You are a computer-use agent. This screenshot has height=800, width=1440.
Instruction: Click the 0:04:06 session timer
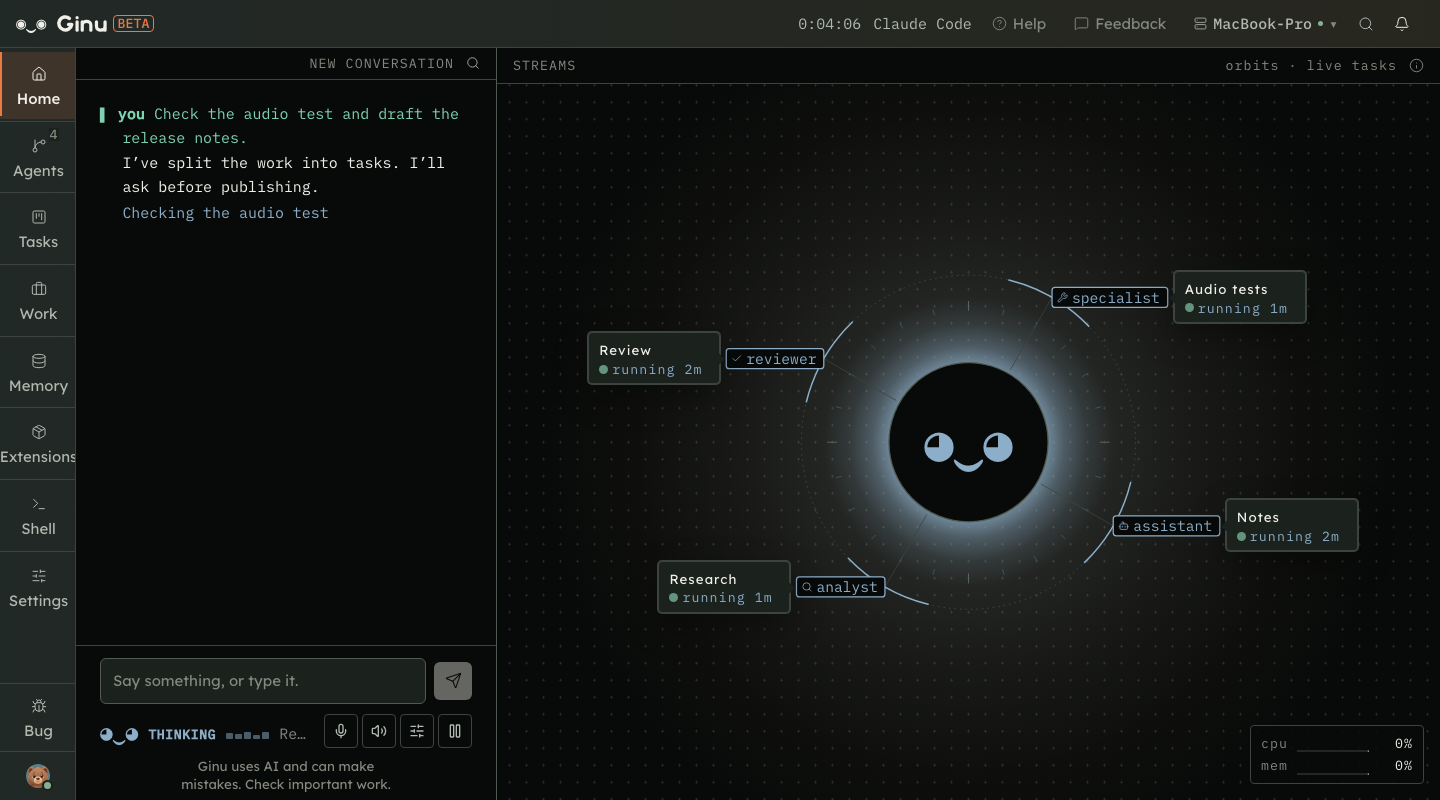pos(829,24)
